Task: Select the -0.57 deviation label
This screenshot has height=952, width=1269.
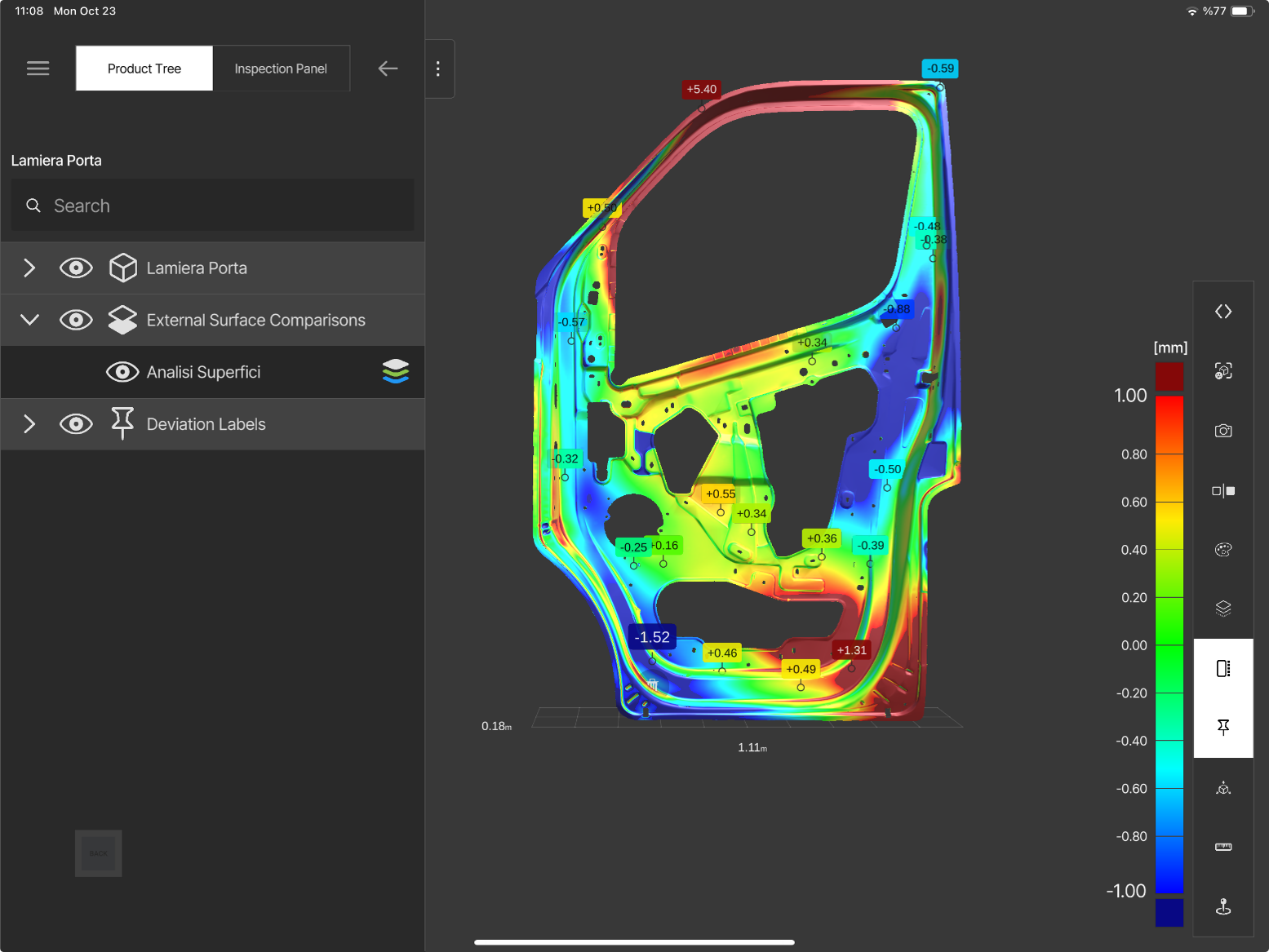Action: pyautogui.click(x=571, y=322)
